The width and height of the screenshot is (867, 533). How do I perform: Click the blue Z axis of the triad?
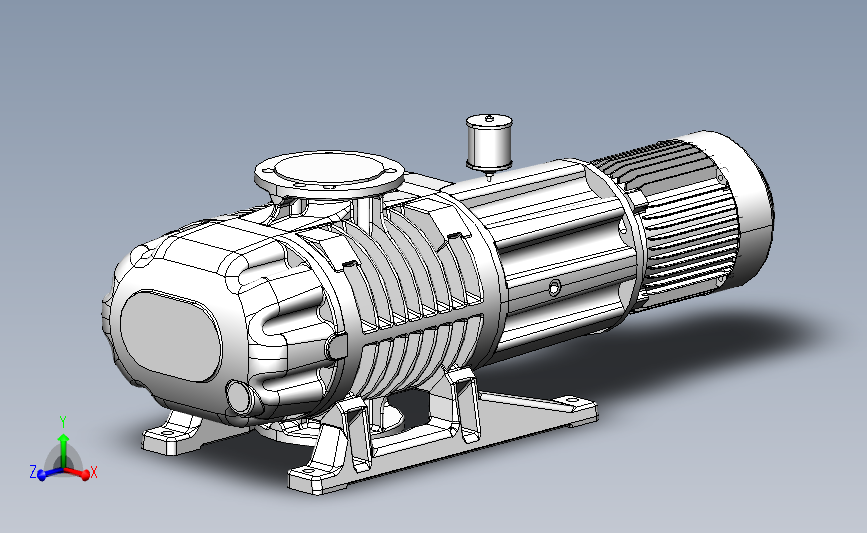point(50,474)
